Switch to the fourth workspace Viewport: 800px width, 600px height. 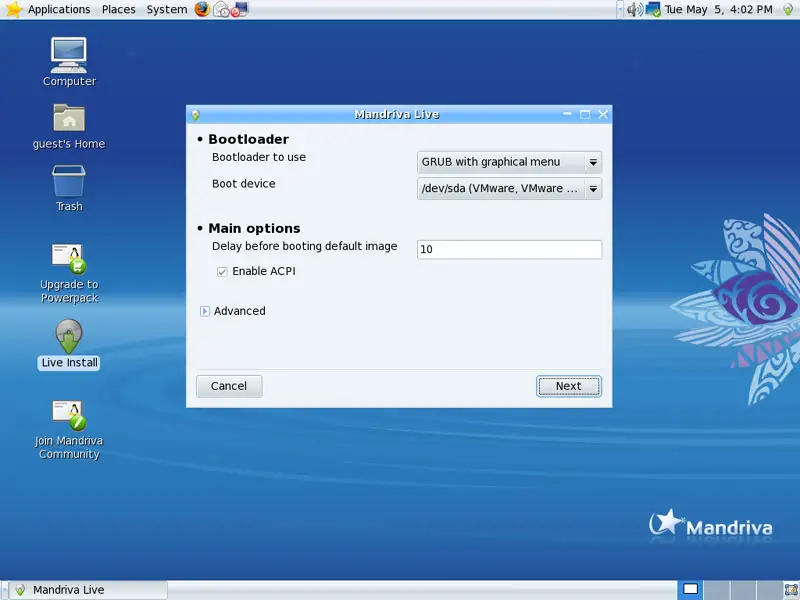[769, 590]
